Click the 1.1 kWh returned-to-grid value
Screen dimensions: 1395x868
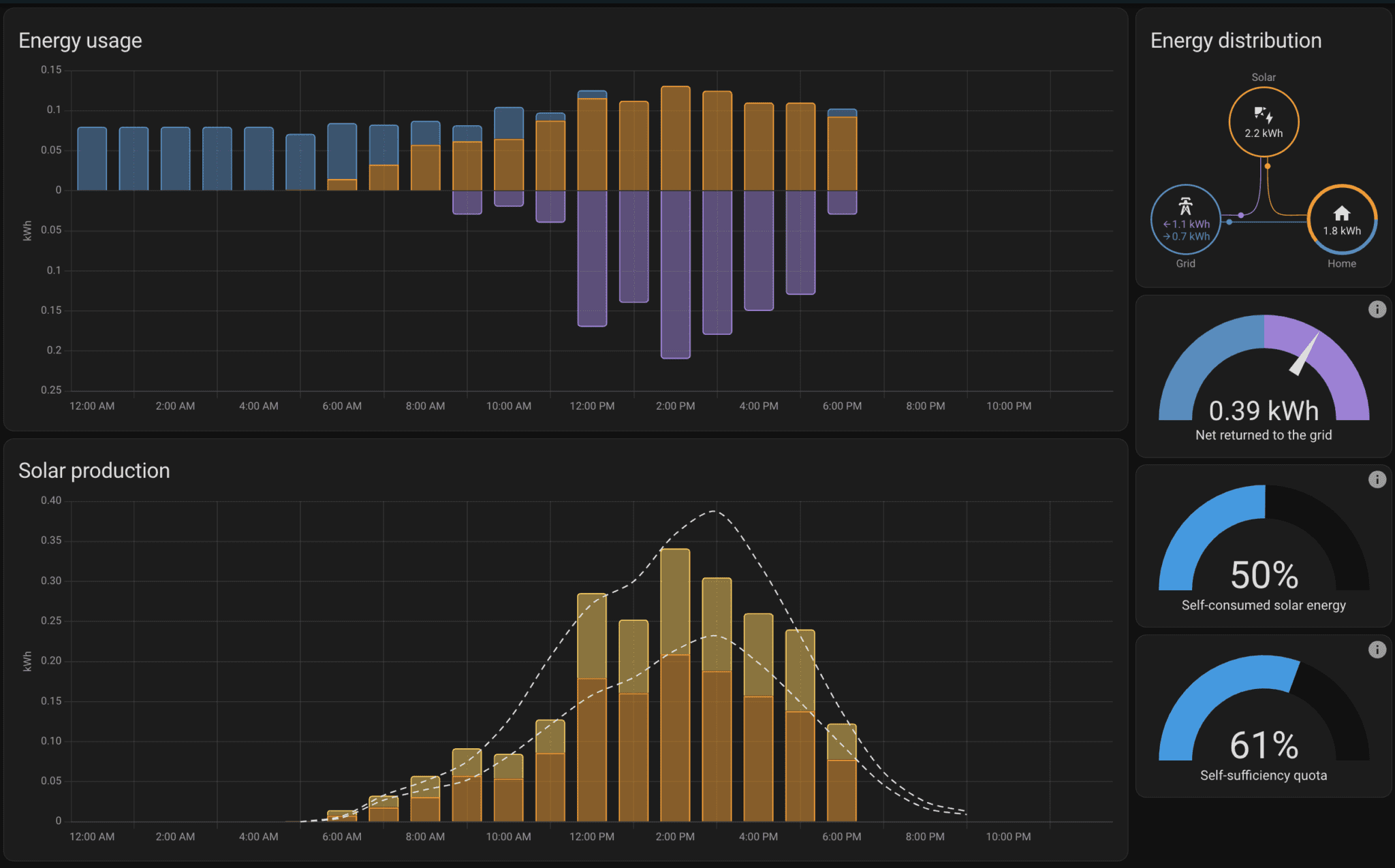(x=1189, y=224)
